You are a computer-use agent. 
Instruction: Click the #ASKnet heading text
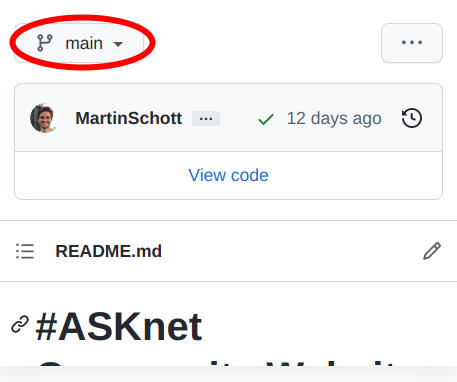tap(119, 327)
